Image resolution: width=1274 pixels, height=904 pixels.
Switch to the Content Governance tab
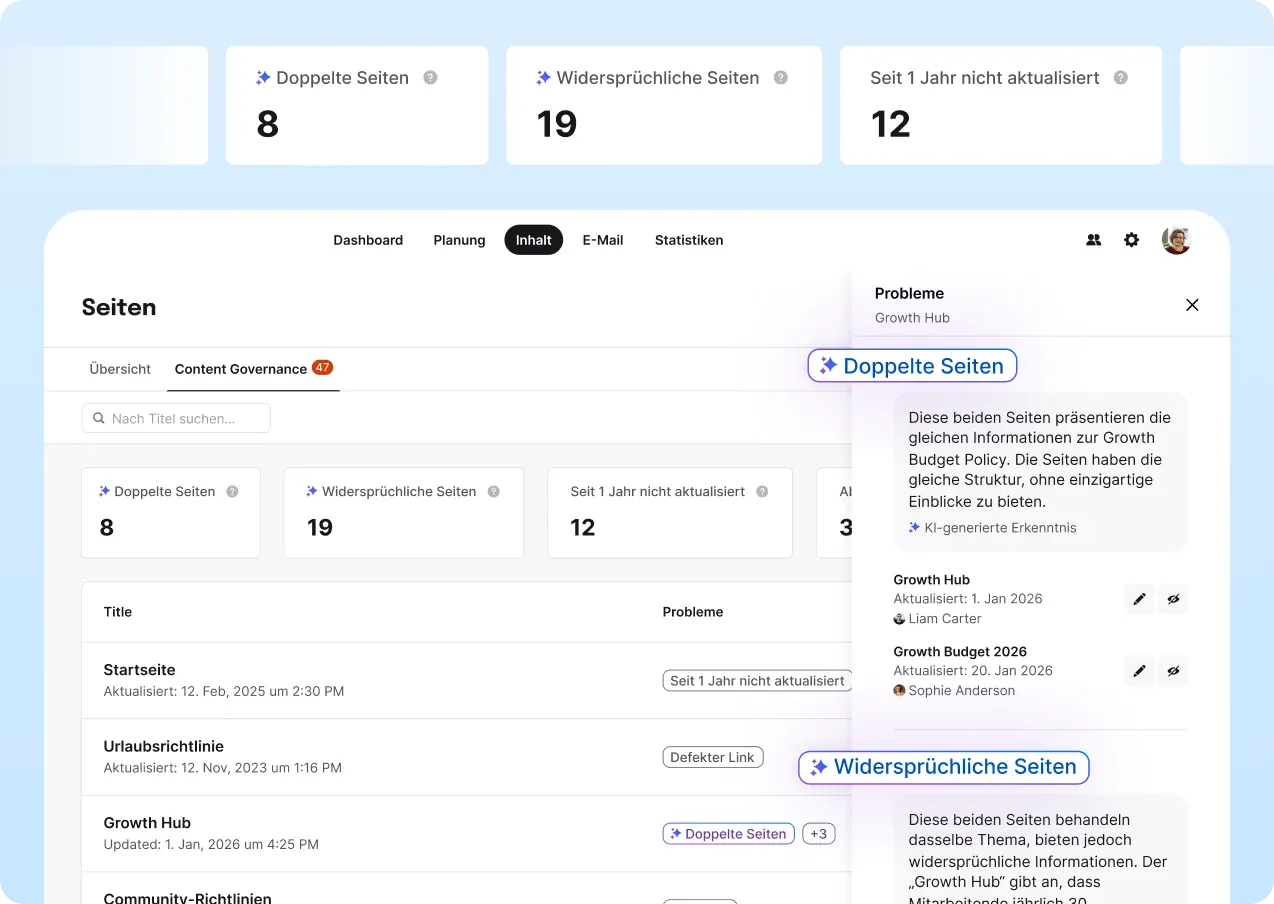(240, 368)
